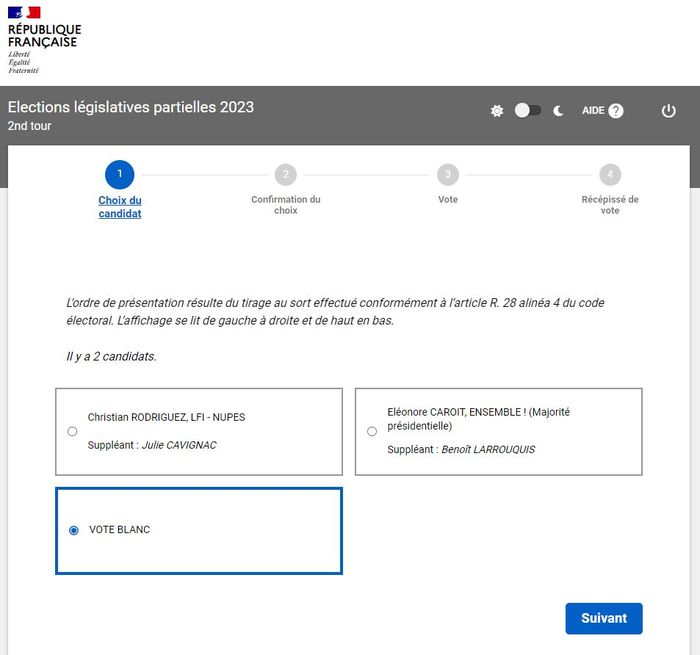This screenshot has width=700, height=655.
Task: Click the Christian RODRIGUEZ, LFI - NUPES card
Action: 199,431
